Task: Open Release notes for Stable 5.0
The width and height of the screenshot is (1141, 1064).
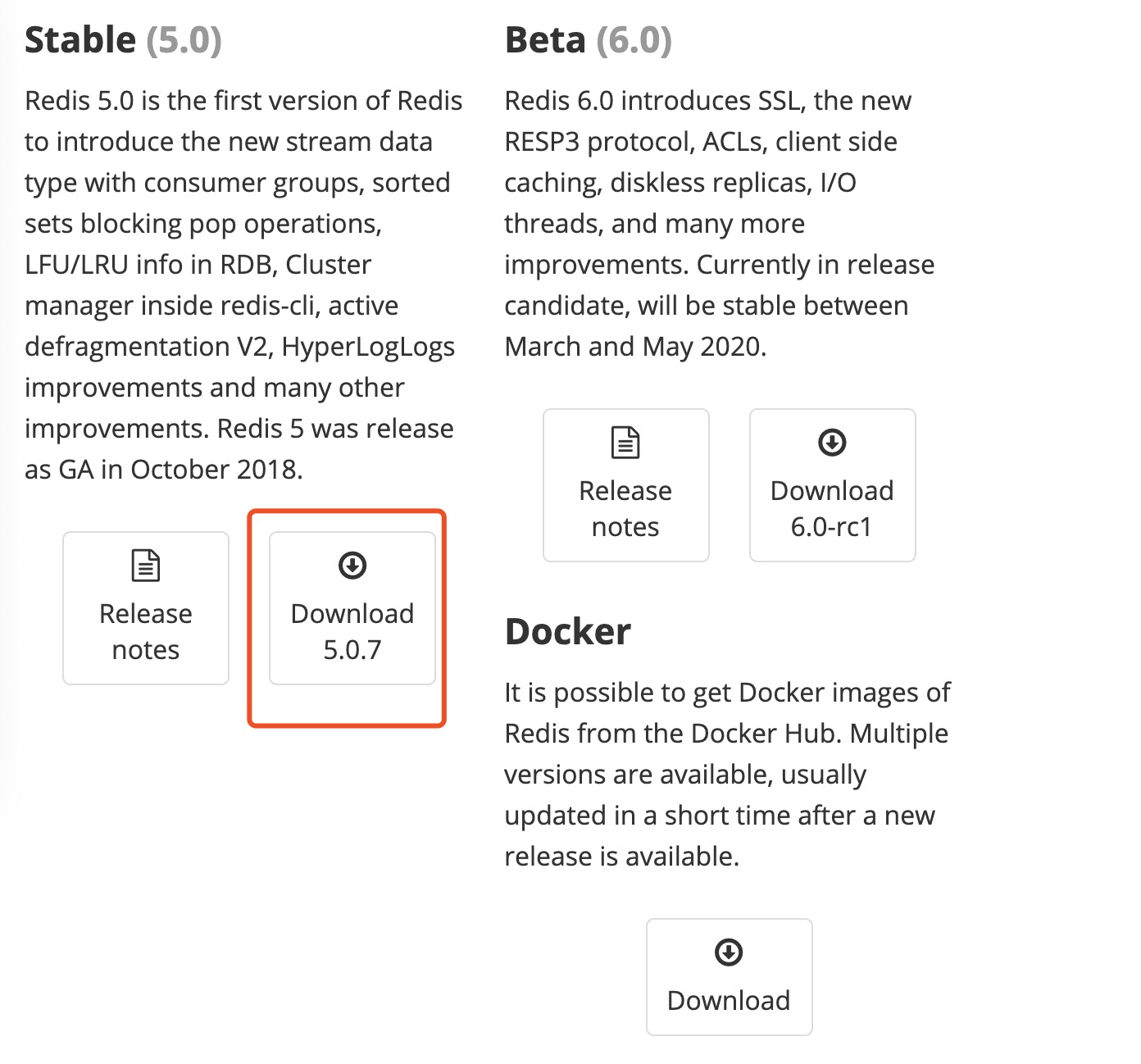Action: (146, 608)
